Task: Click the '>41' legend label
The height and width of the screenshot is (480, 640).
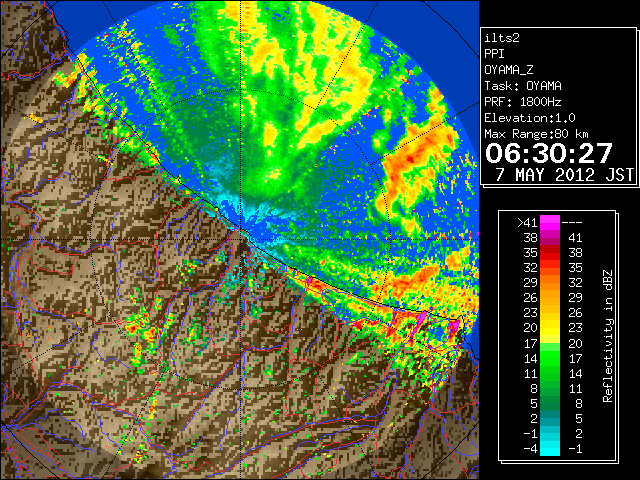Action: (x=527, y=223)
